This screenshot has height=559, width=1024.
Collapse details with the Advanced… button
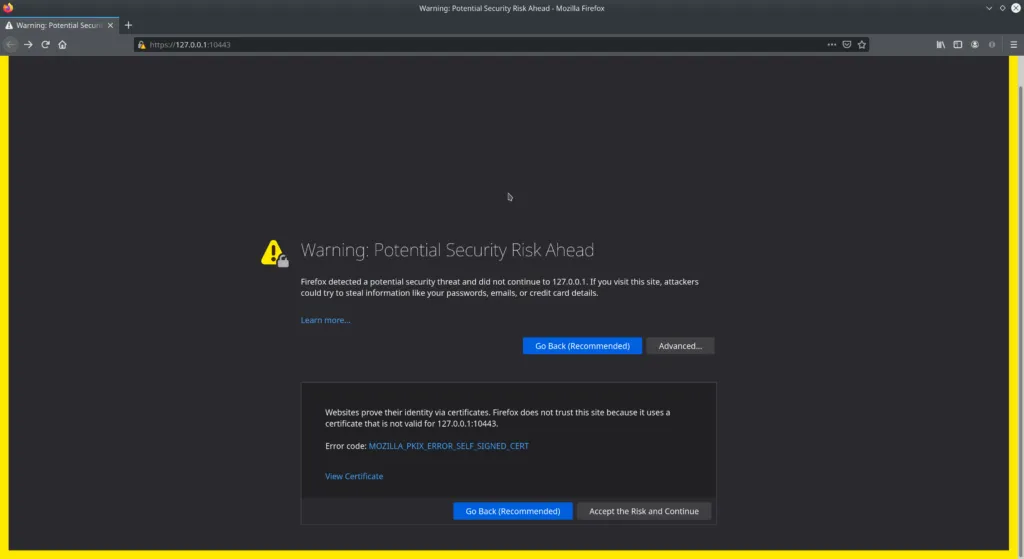tap(680, 346)
